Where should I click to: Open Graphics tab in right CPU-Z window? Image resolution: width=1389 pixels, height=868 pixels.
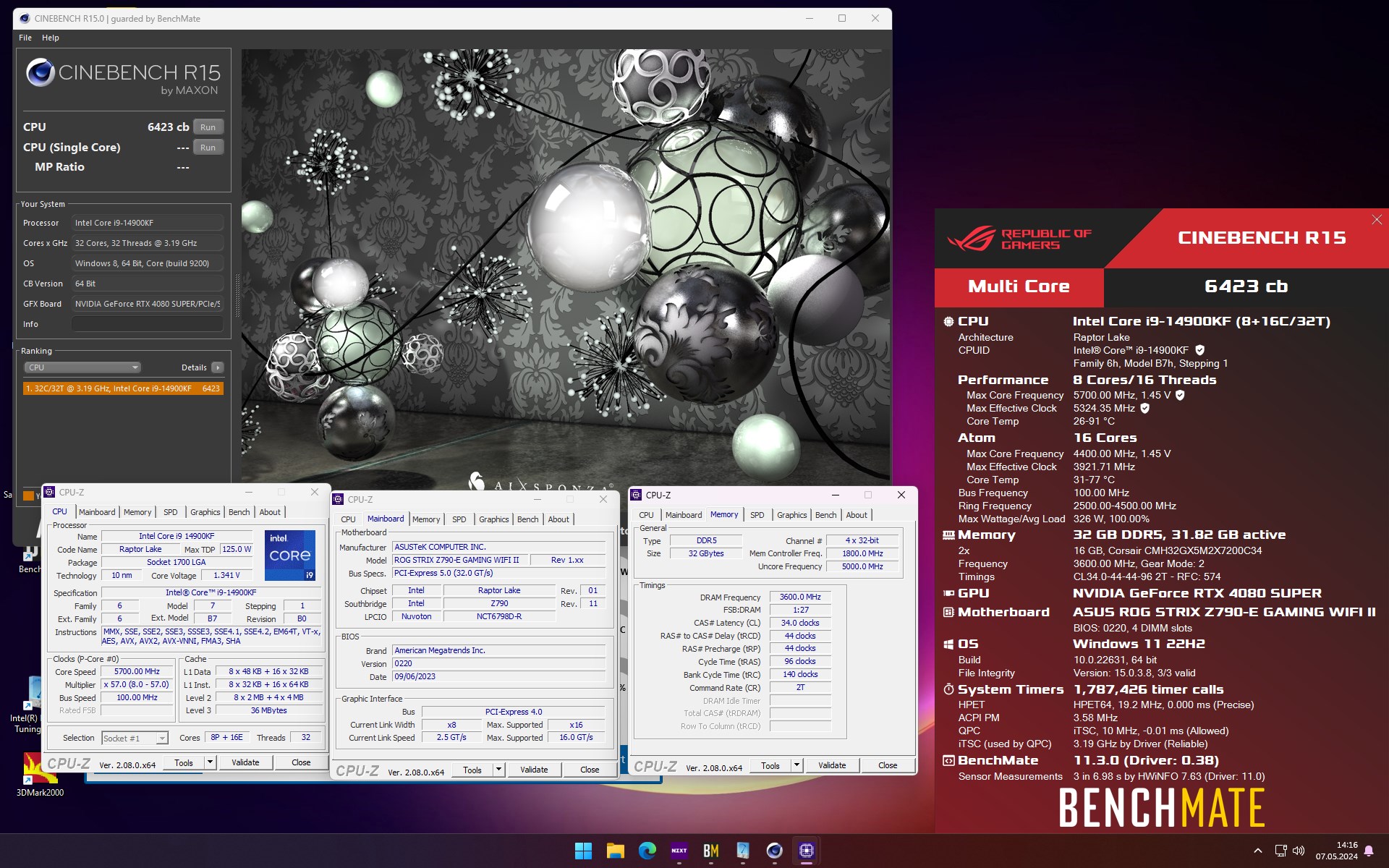click(x=792, y=515)
